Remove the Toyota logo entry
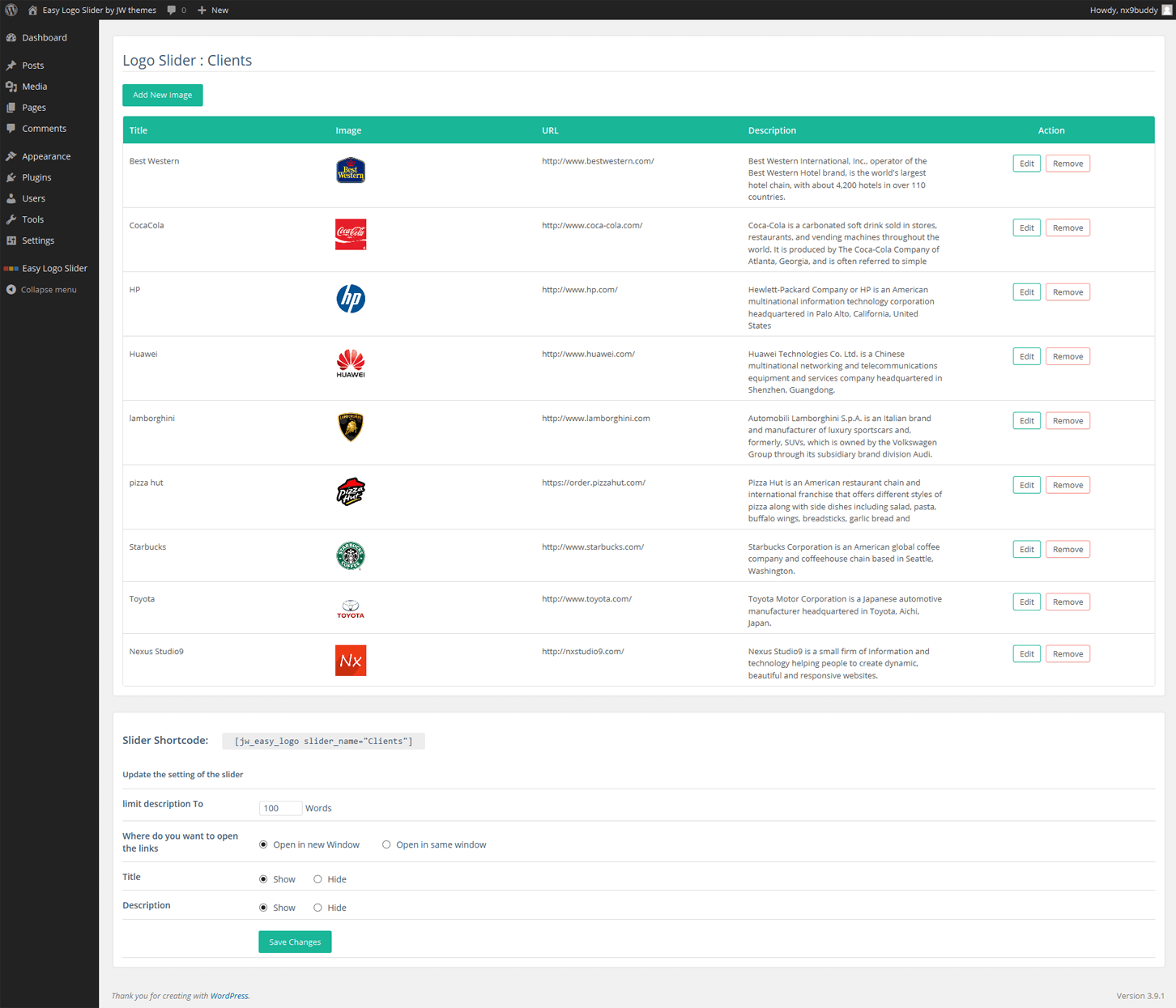The height and width of the screenshot is (1008, 1176). 1067,602
